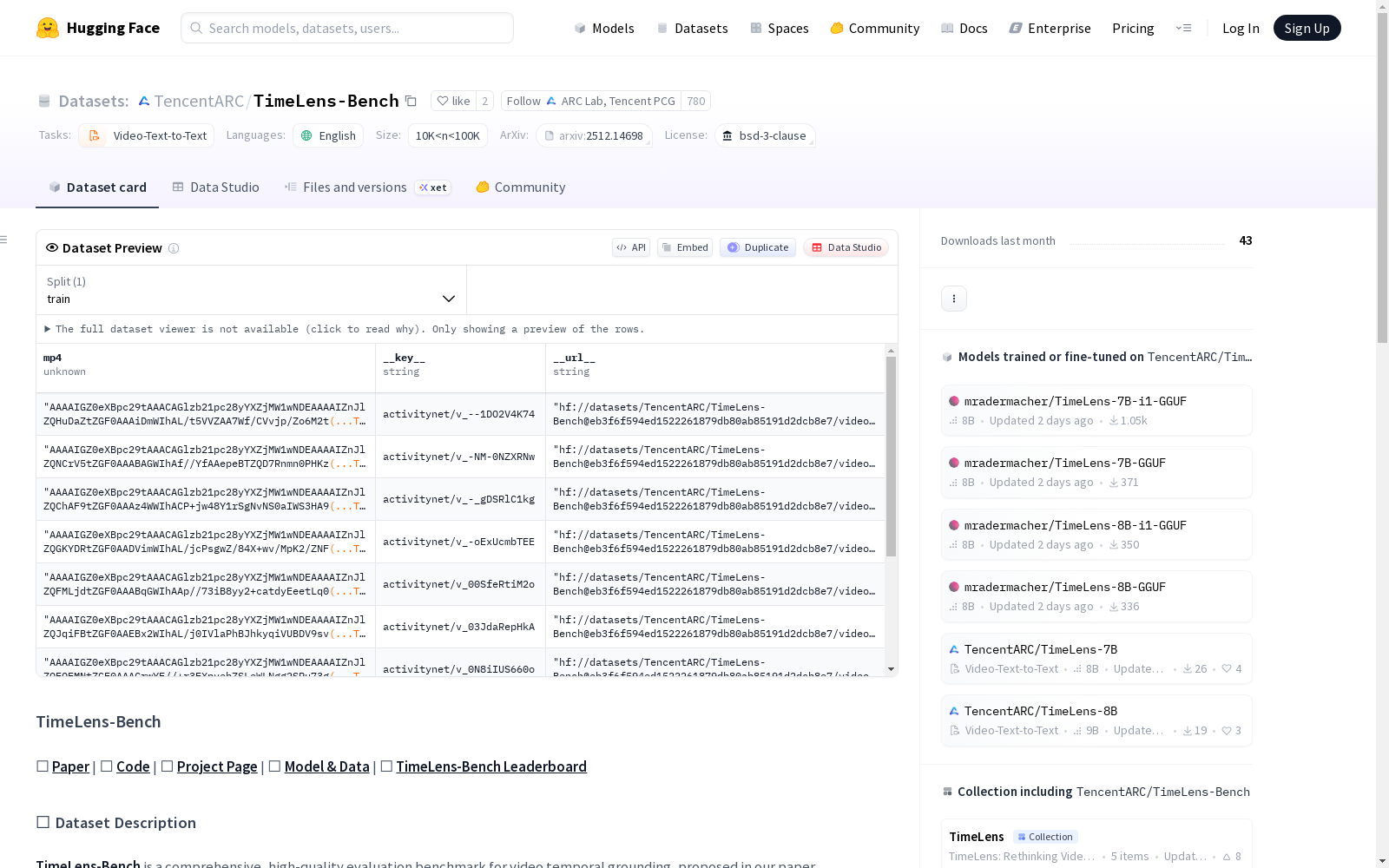Viewport: 1389px width, 868px height.
Task: Select the 10K<n<100K size tag
Action: coord(448,135)
